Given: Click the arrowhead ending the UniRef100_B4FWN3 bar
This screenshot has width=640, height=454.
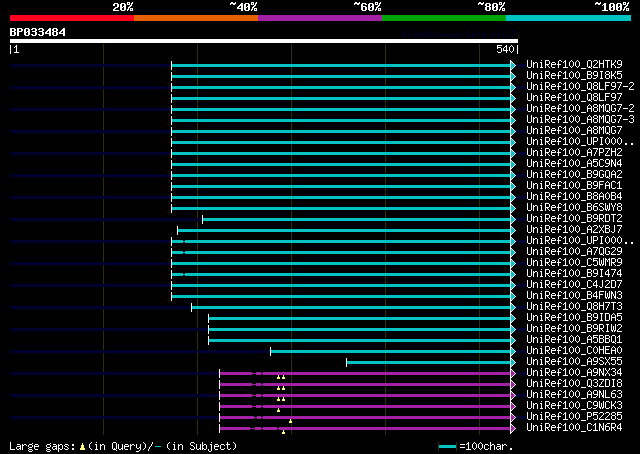Looking at the screenshot, I should pyautogui.click(x=513, y=296).
